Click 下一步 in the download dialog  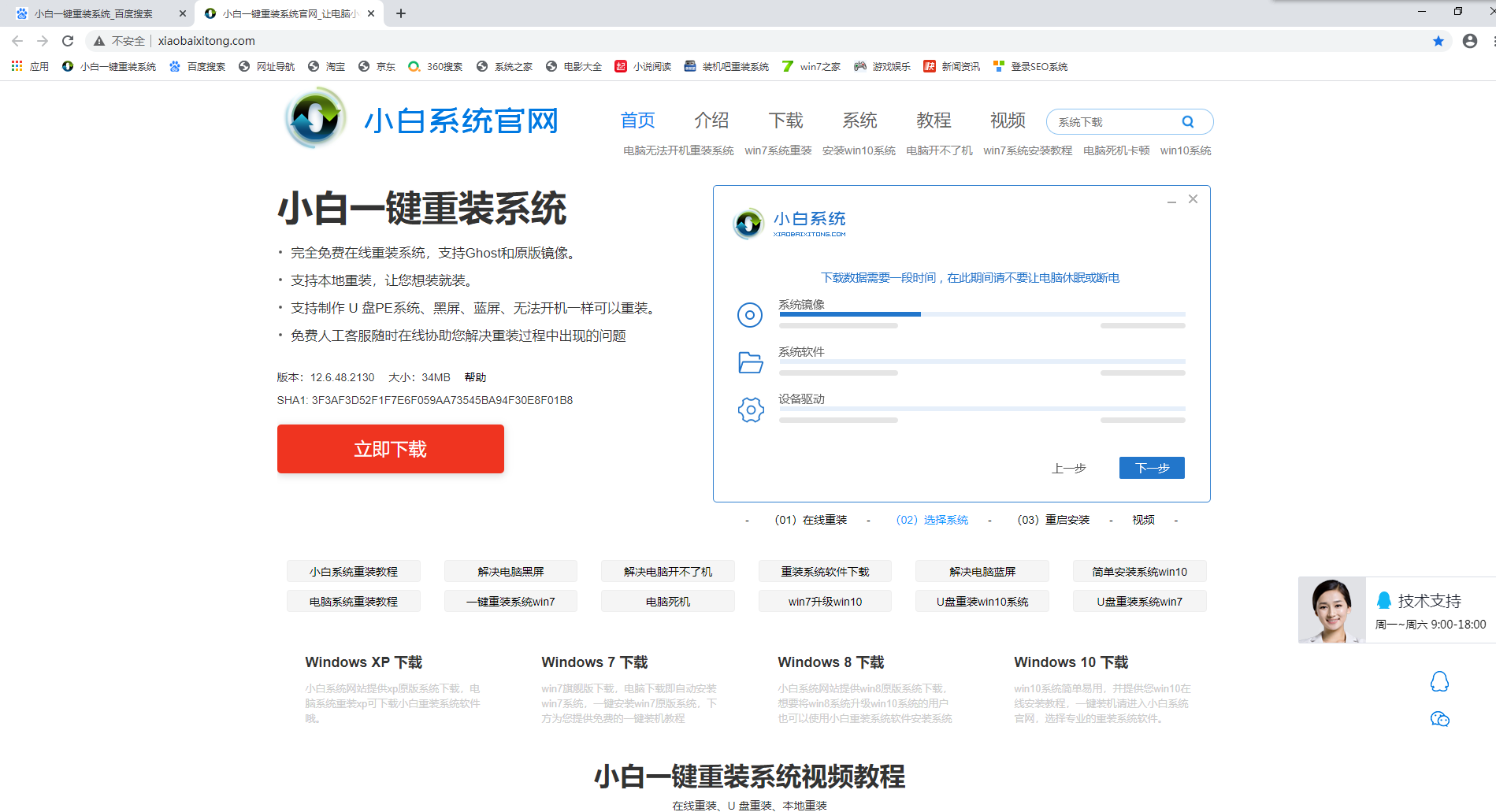click(x=1151, y=467)
